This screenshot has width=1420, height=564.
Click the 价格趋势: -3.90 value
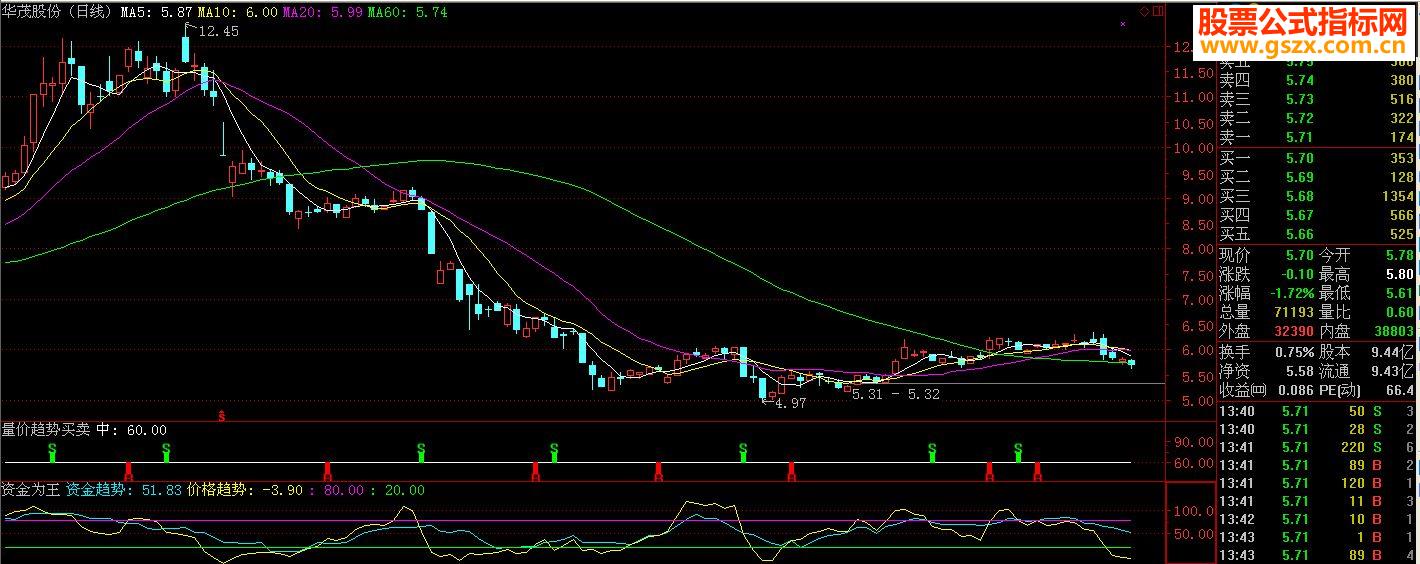[247, 490]
